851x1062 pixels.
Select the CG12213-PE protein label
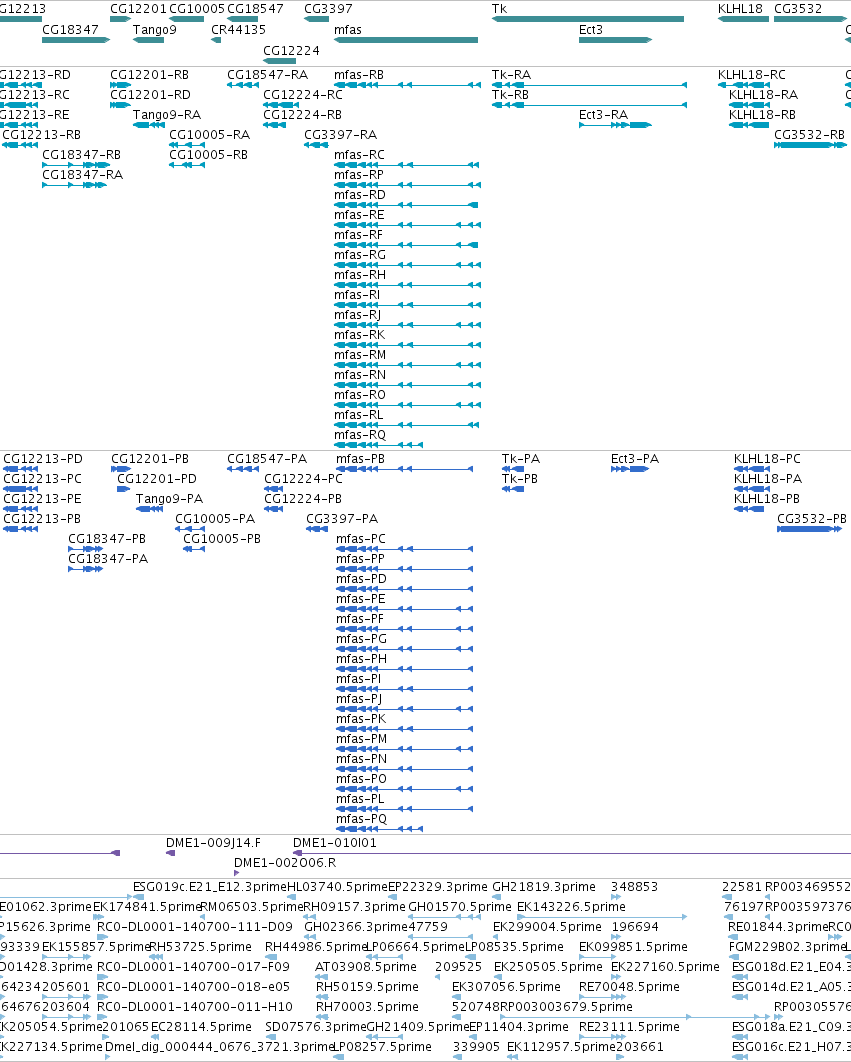pos(42,499)
